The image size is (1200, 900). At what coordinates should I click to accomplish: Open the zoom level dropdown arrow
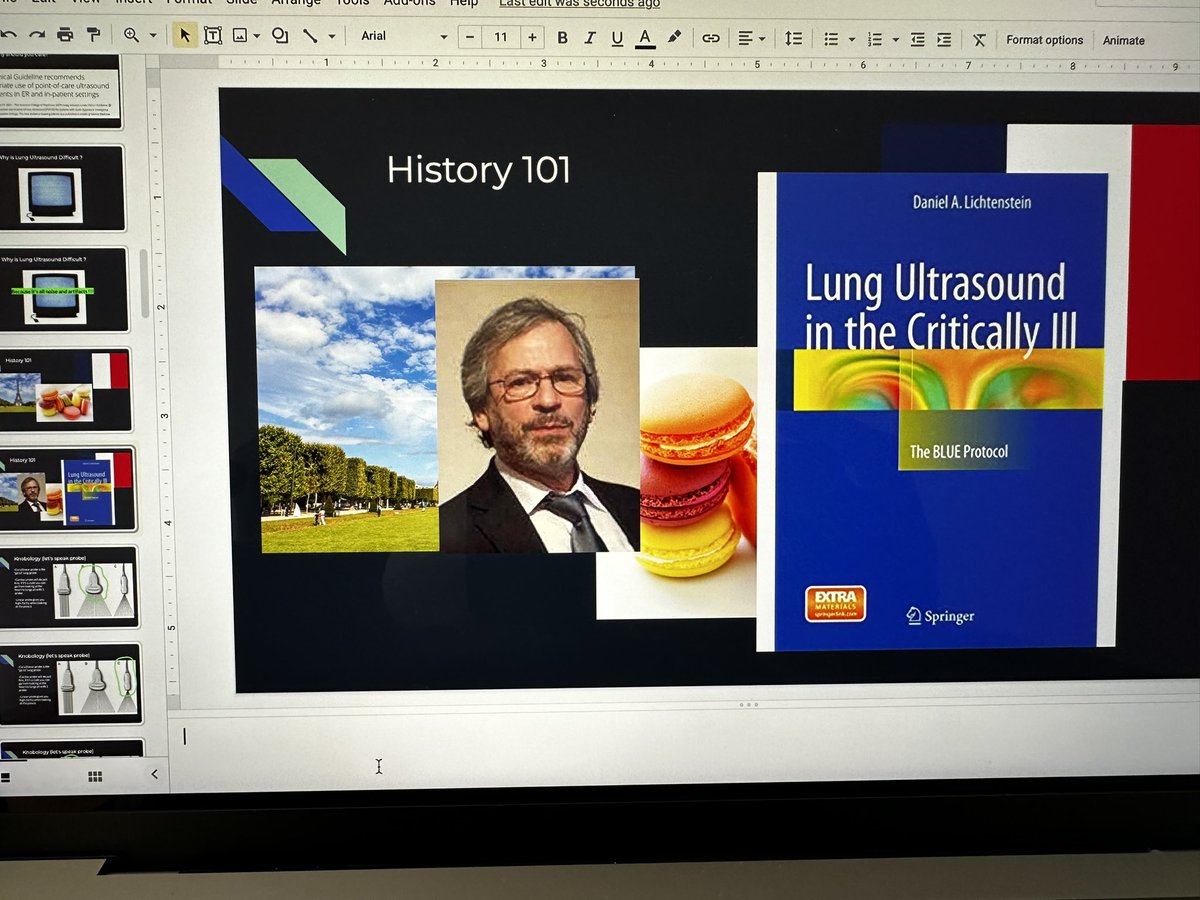[153, 36]
